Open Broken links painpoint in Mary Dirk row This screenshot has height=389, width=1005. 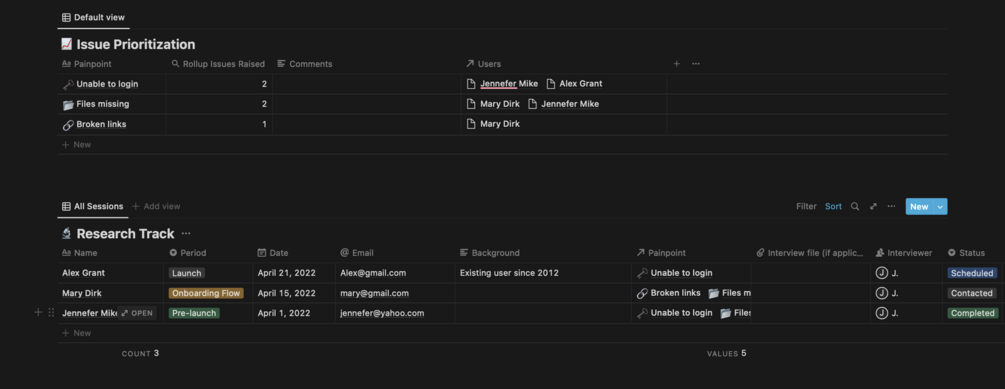[x=669, y=294]
